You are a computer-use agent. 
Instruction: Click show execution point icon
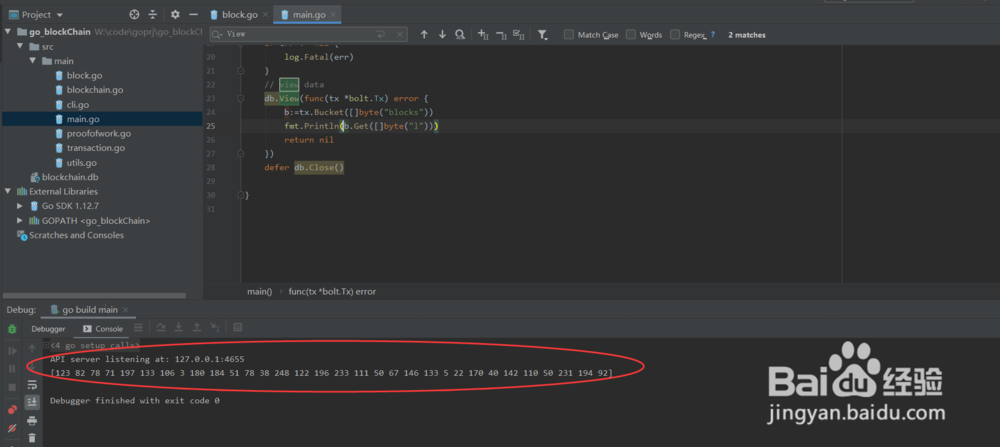[138, 328]
